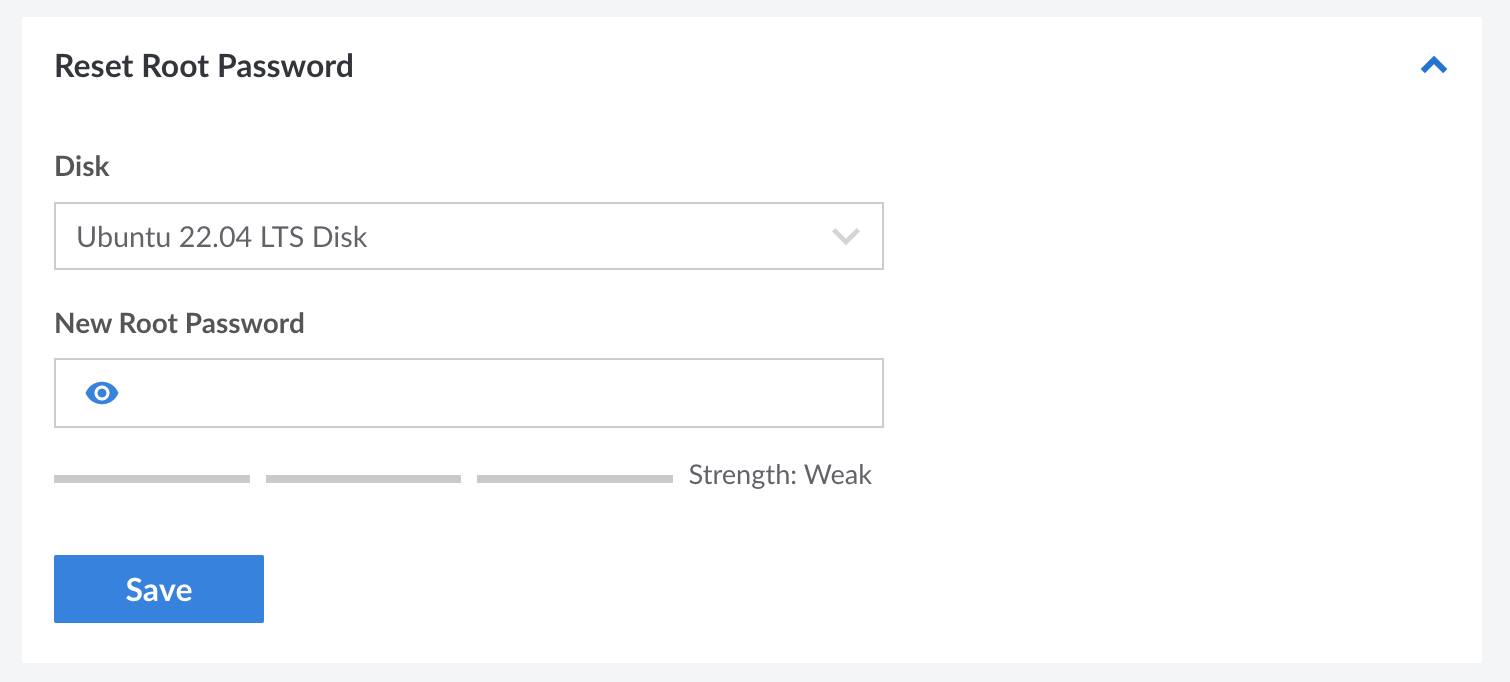Toggle password visibility with the eye icon
The image size is (1510, 682).
point(101,392)
